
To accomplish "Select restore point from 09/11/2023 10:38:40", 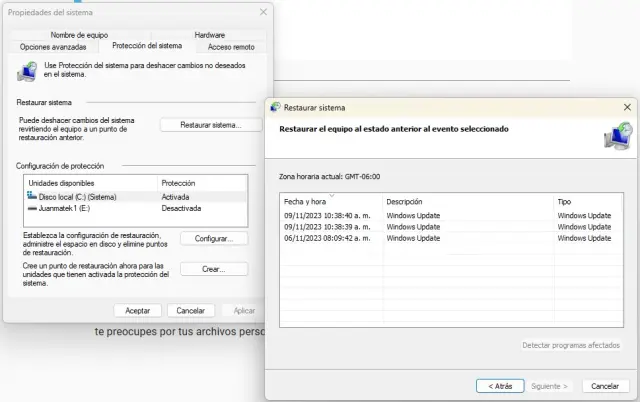I will pos(331,215).
